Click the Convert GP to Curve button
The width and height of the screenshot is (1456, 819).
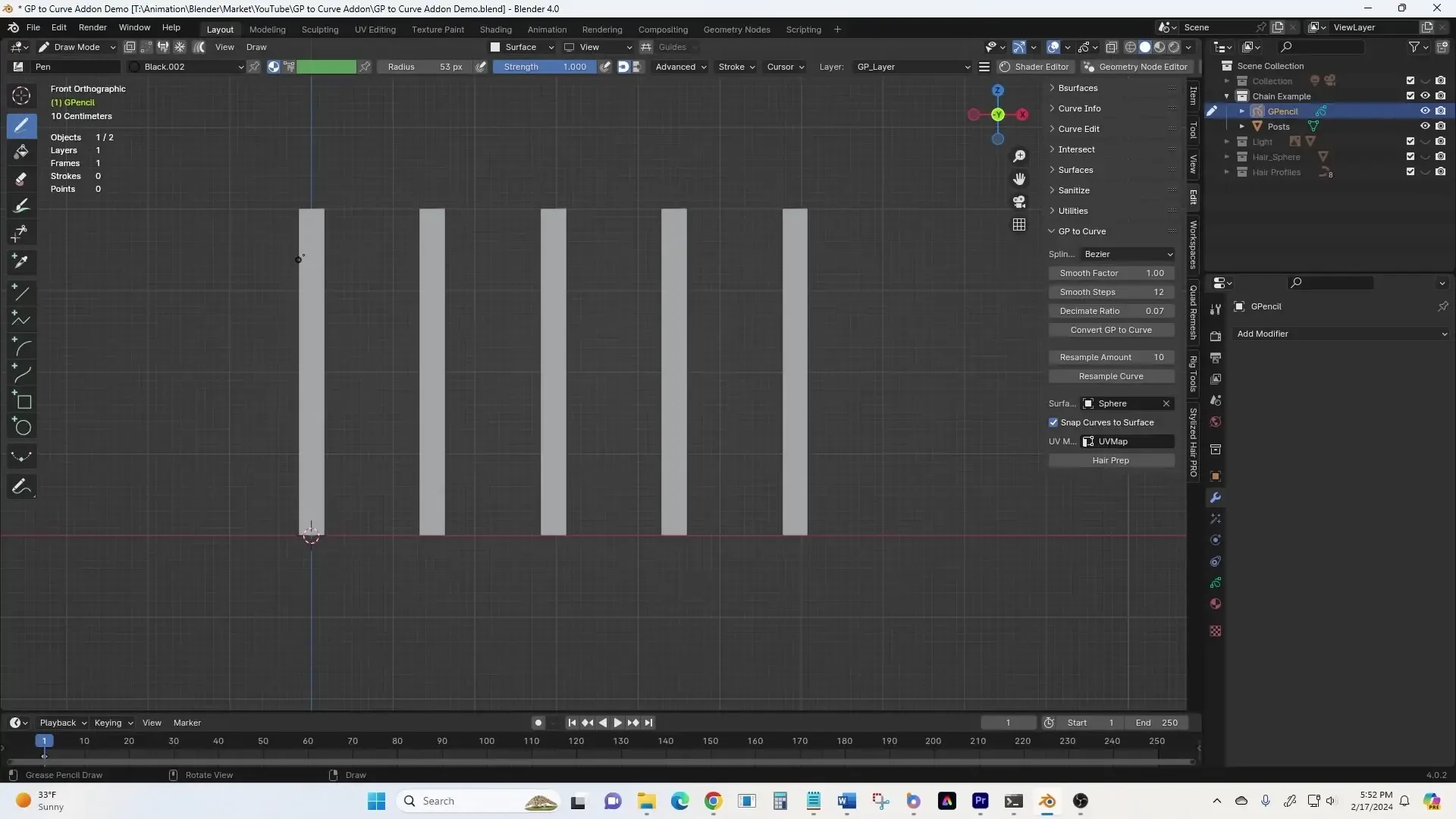click(x=1111, y=330)
